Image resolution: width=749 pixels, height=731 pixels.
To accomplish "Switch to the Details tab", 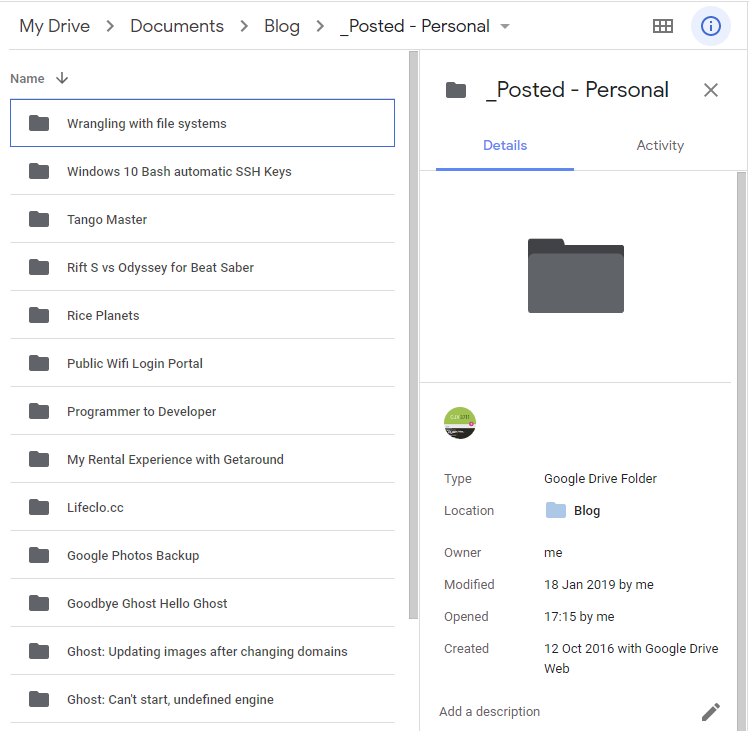I will (504, 145).
